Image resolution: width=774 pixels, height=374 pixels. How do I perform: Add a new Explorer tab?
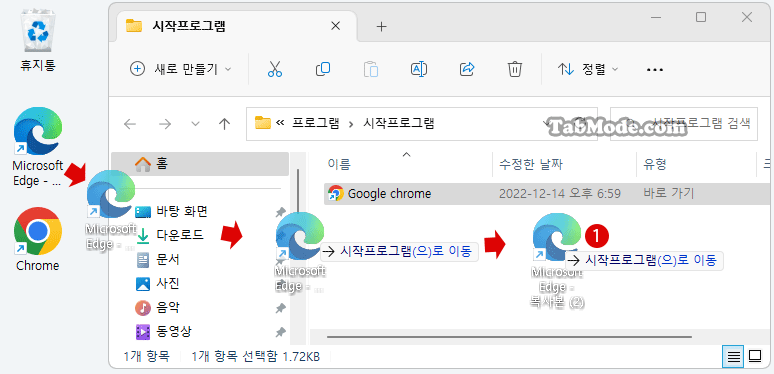pos(381,27)
